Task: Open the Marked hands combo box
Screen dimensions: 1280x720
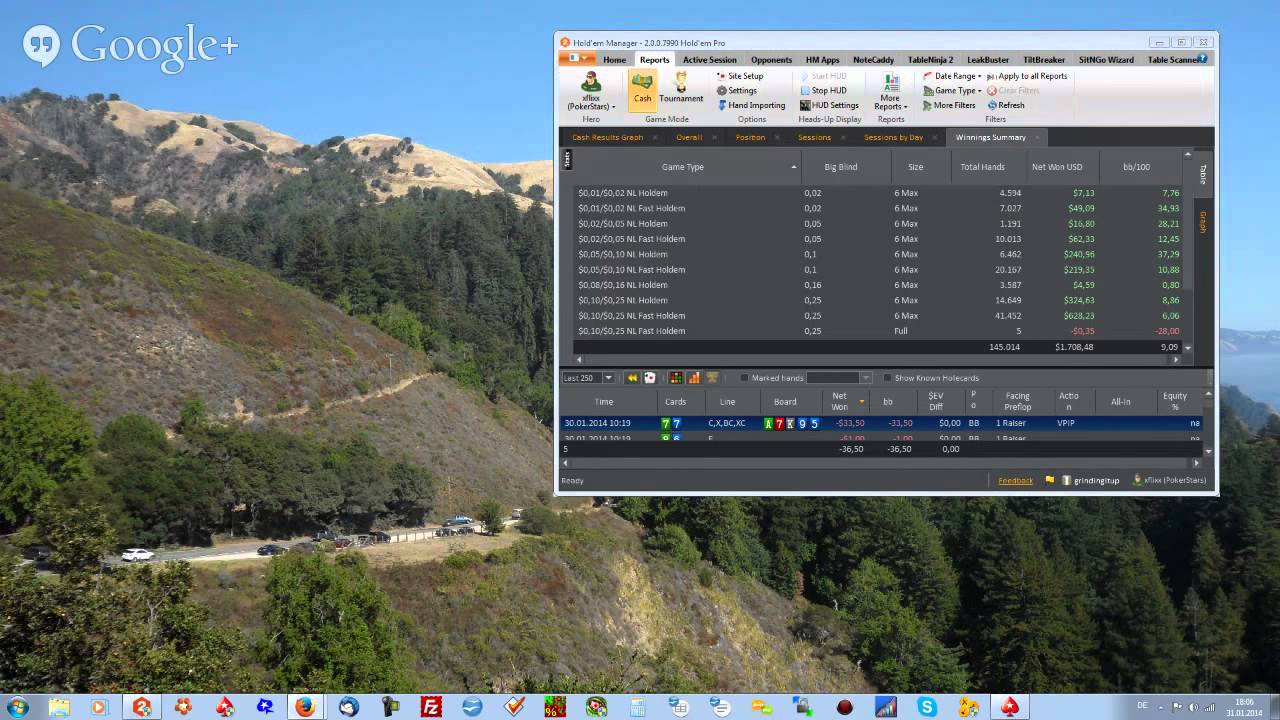Action: [839, 378]
